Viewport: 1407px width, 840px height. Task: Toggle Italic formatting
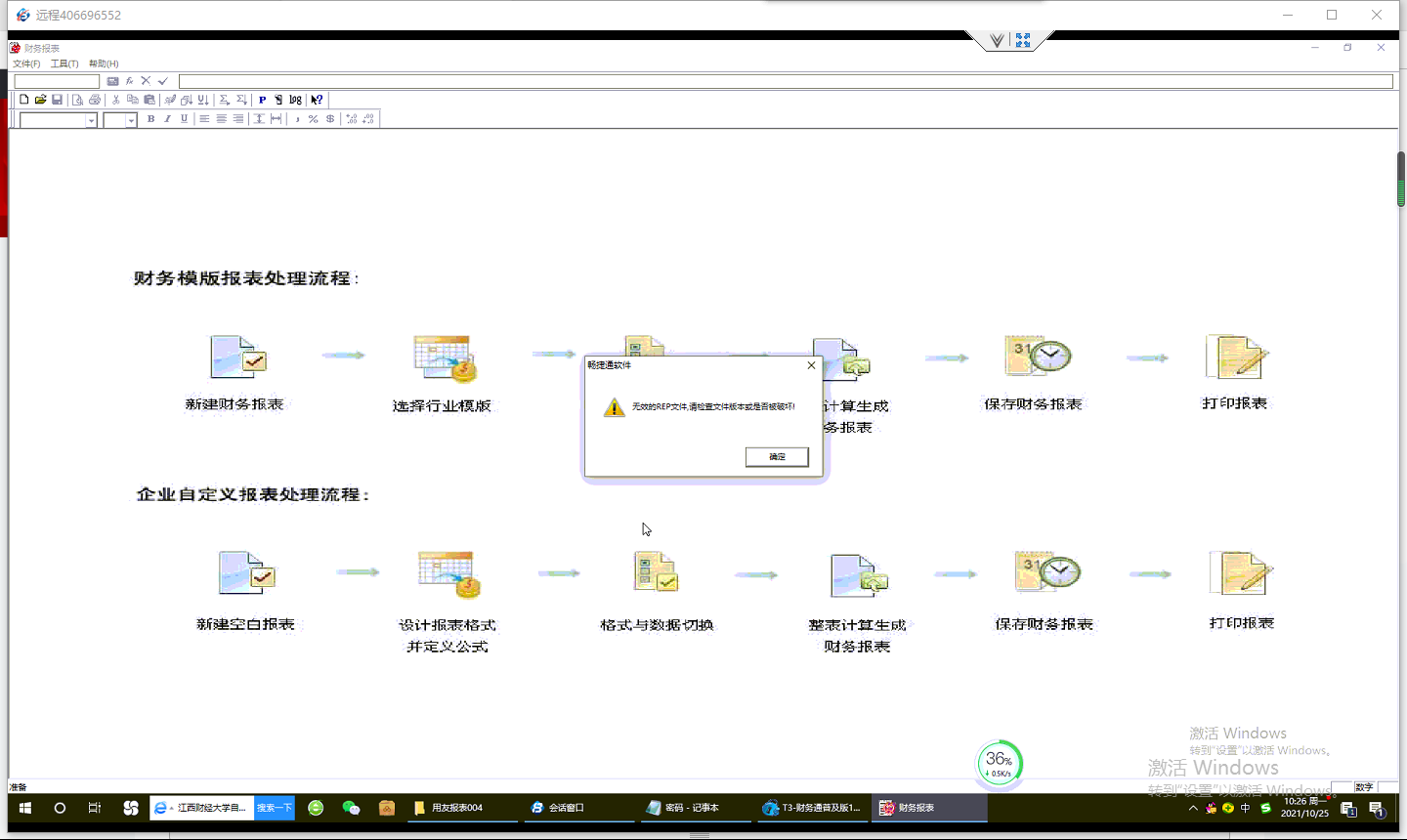pyautogui.click(x=167, y=119)
